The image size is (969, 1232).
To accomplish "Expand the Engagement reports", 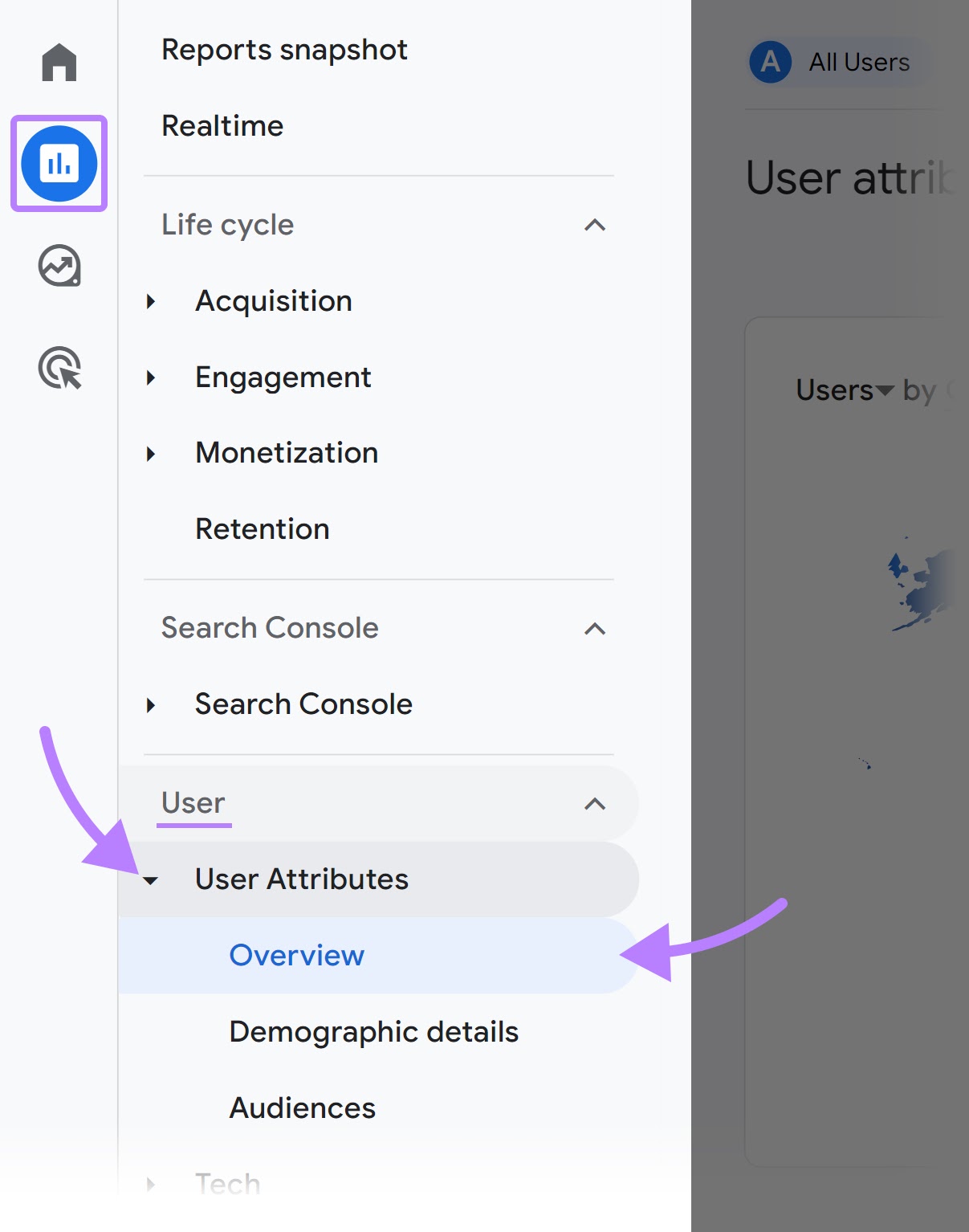I will (151, 377).
